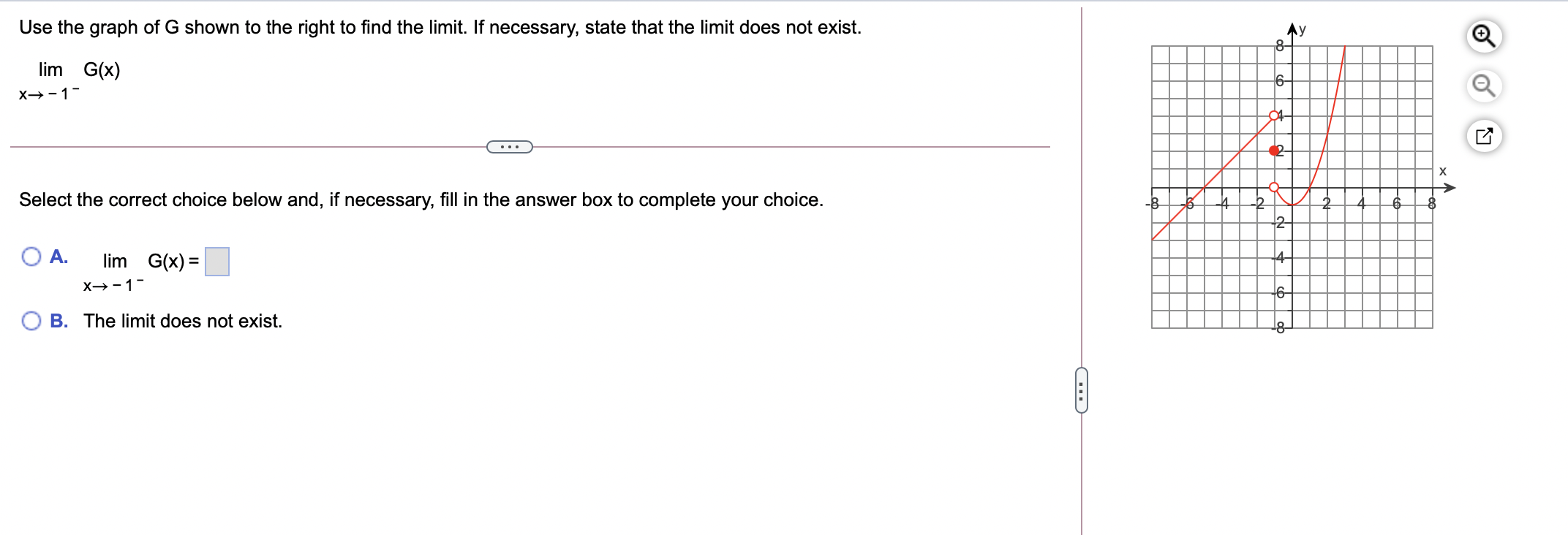
Task: Collapse the question section using the divider pill
Action: point(510,146)
